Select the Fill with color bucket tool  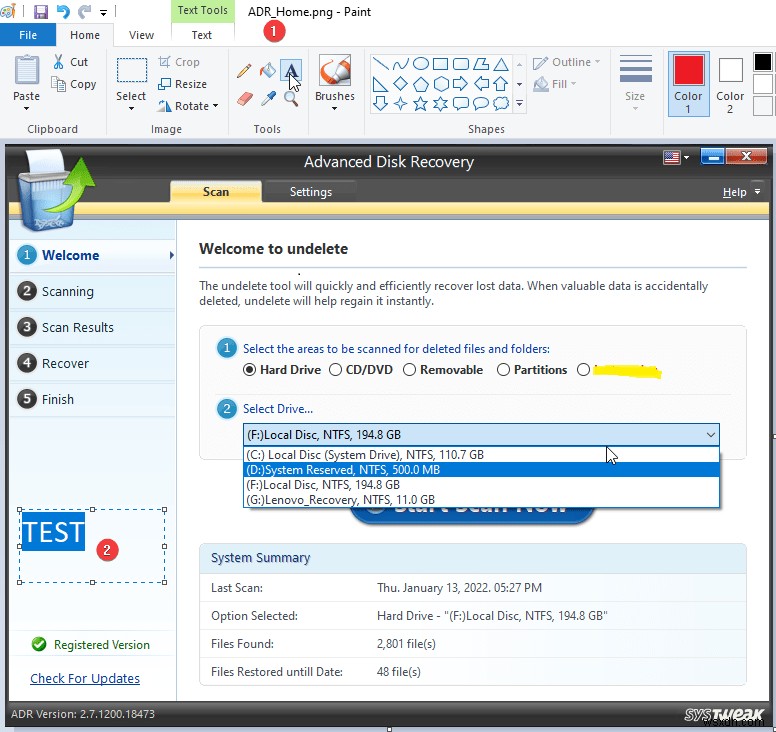(x=268, y=71)
